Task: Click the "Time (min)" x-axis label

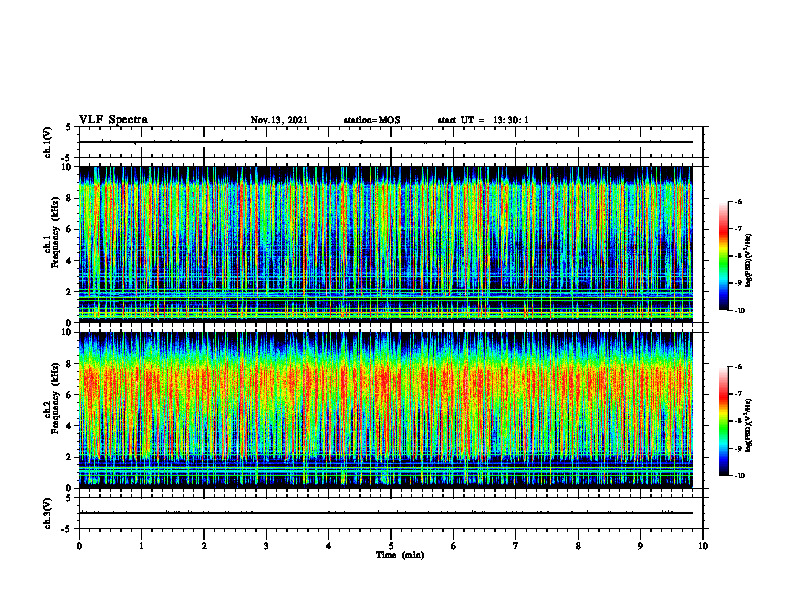Action: pos(400,555)
